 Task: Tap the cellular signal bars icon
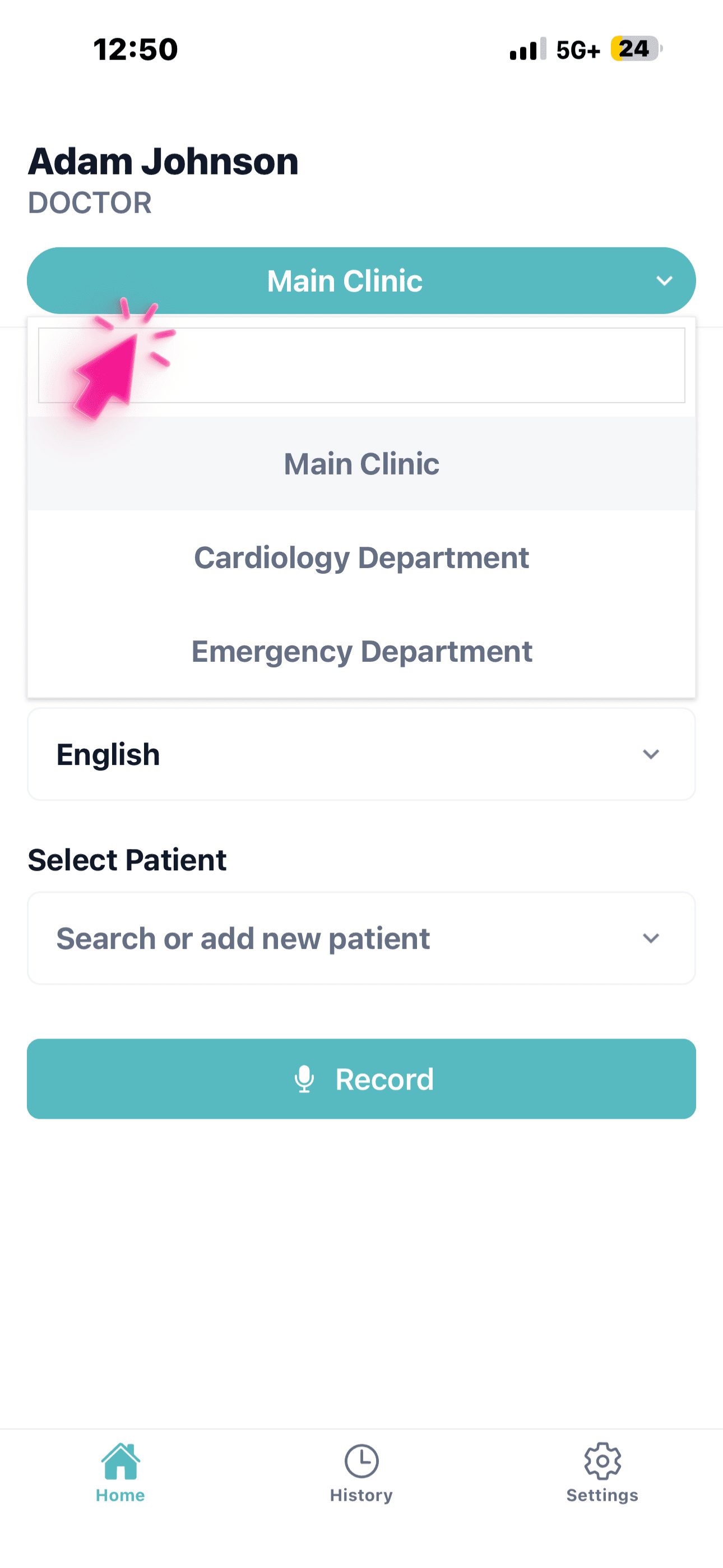(527, 49)
